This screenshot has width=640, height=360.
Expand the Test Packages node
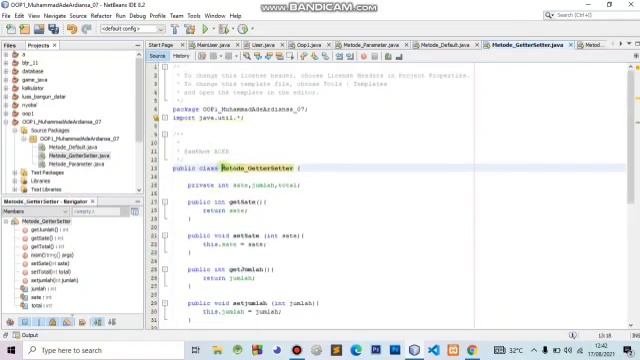15,173
